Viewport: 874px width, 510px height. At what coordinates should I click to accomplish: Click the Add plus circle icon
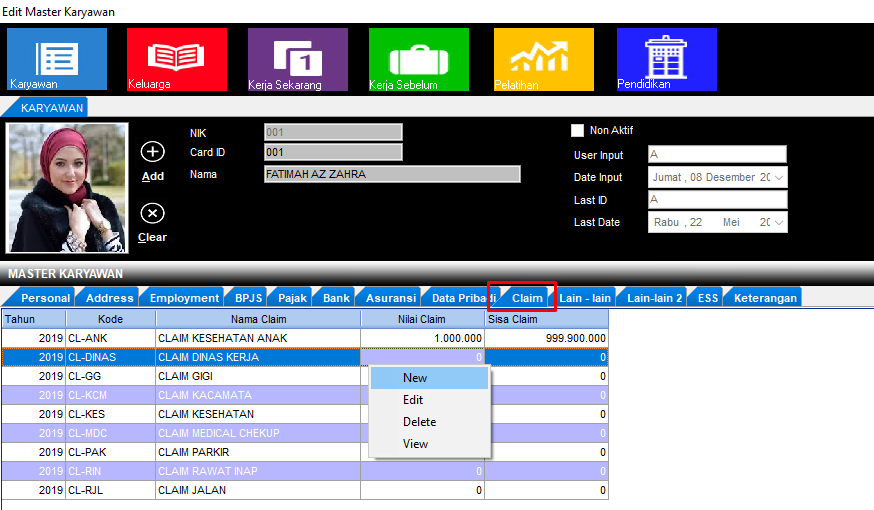point(152,152)
